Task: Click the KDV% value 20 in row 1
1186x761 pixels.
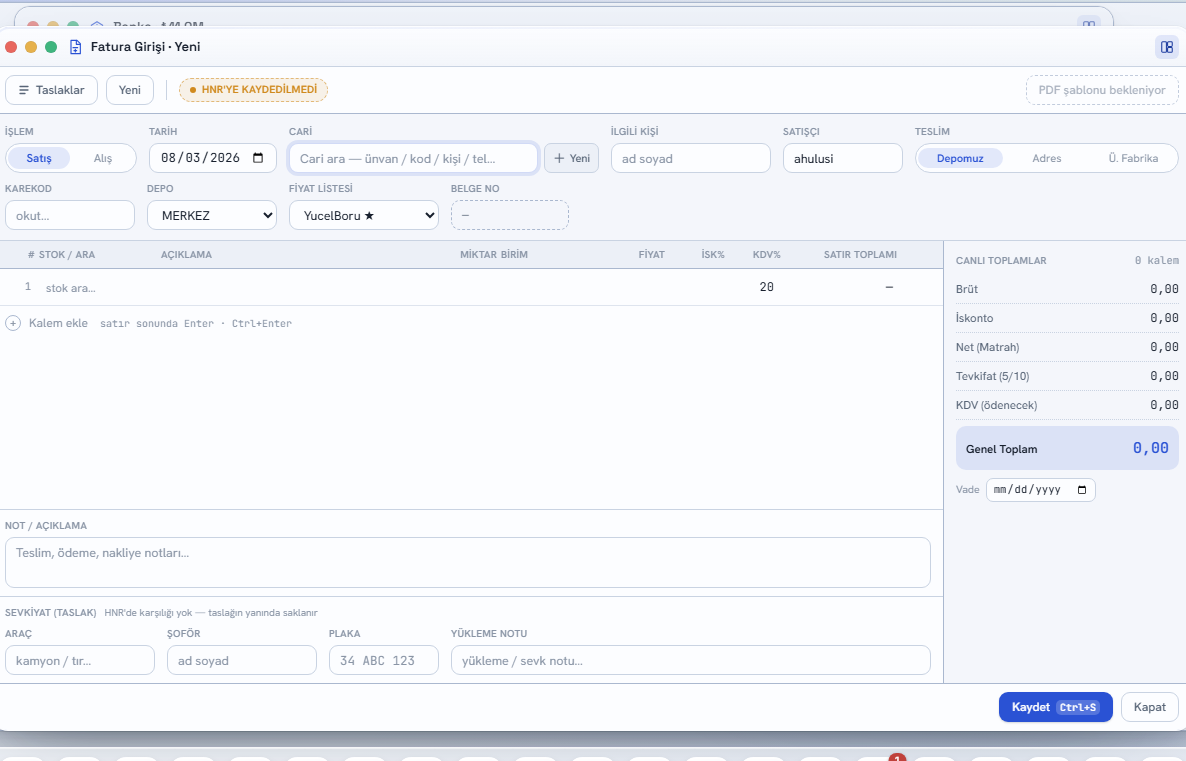Action: pyautogui.click(x=766, y=287)
